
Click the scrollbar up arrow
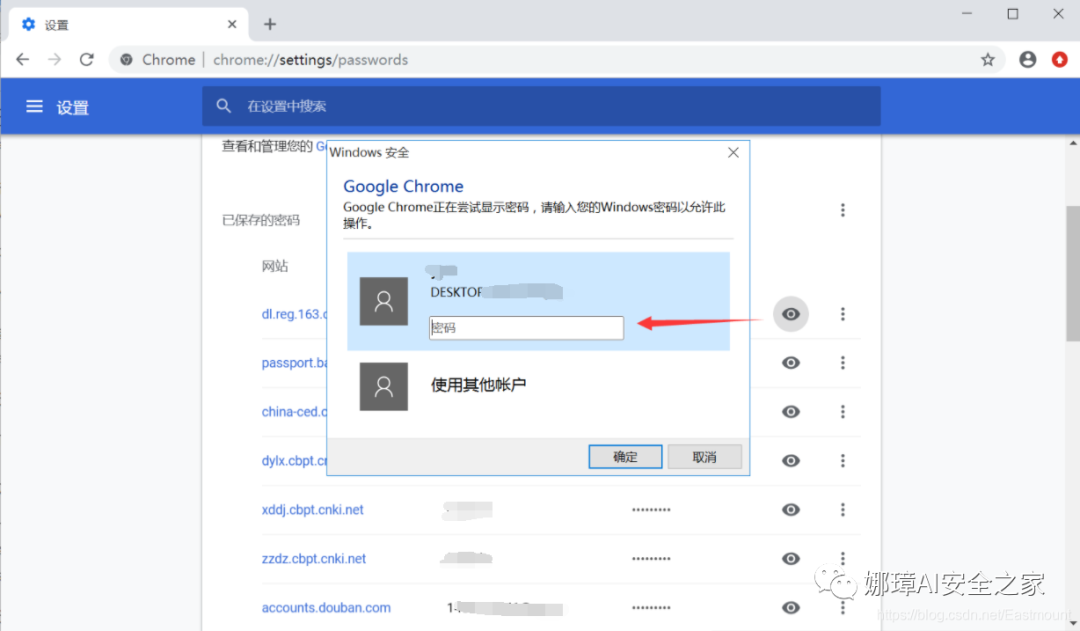(x=1073, y=143)
